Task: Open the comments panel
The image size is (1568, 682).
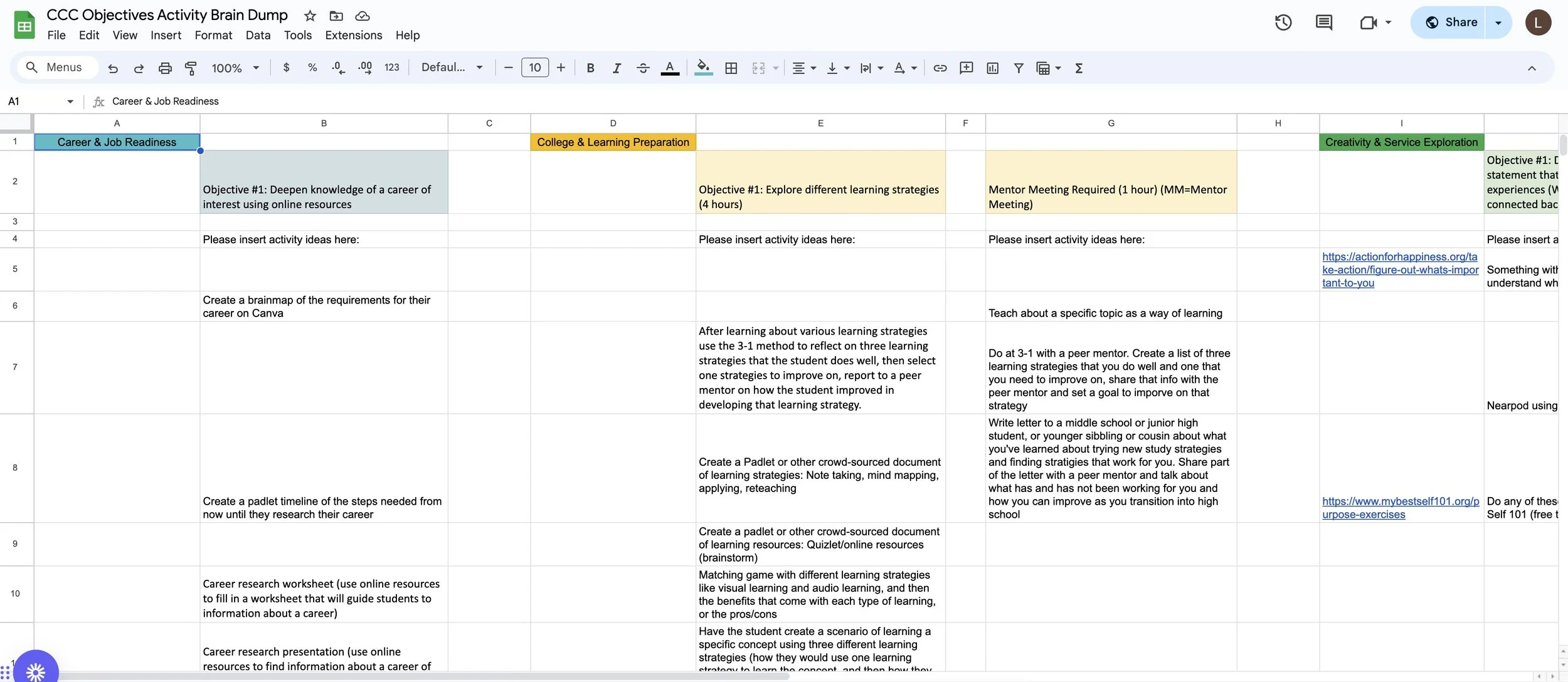Action: (1323, 23)
